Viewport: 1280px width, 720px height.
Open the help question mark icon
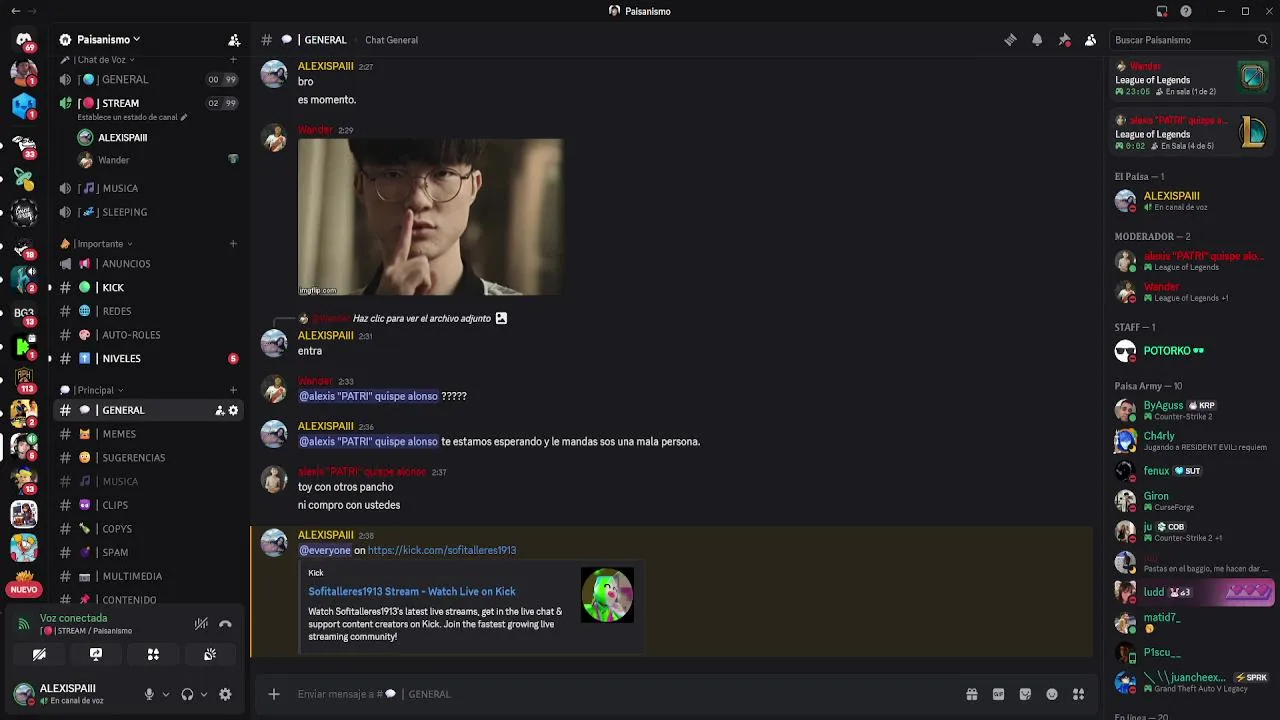[x=1186, y=11]
